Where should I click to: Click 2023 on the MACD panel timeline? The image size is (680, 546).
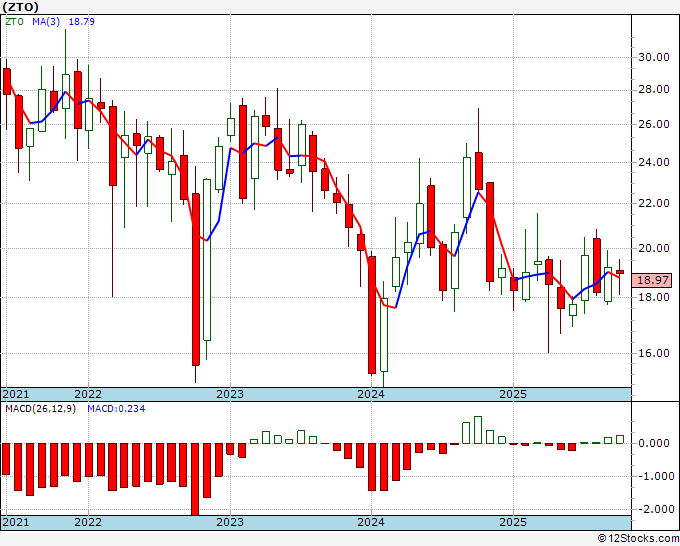230,522
